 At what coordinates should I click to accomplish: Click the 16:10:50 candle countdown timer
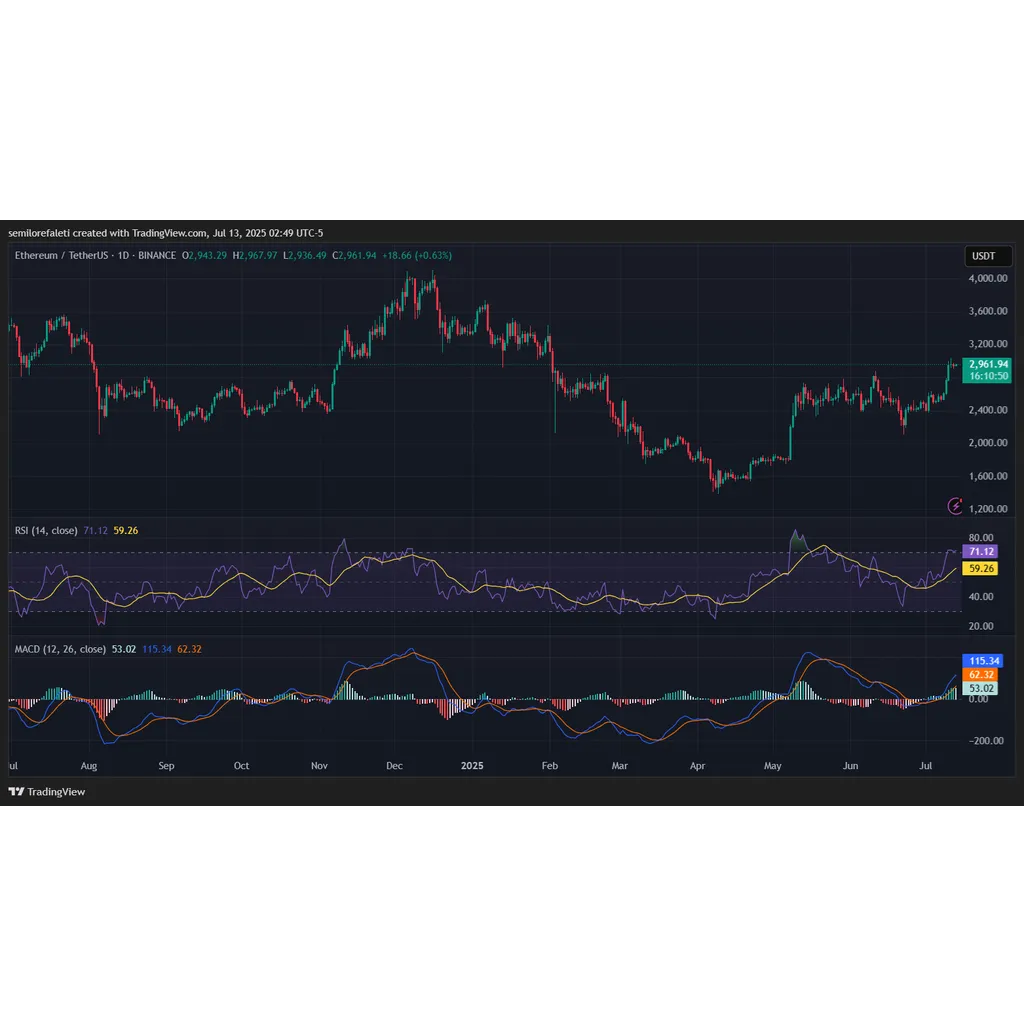pos(988,376)
